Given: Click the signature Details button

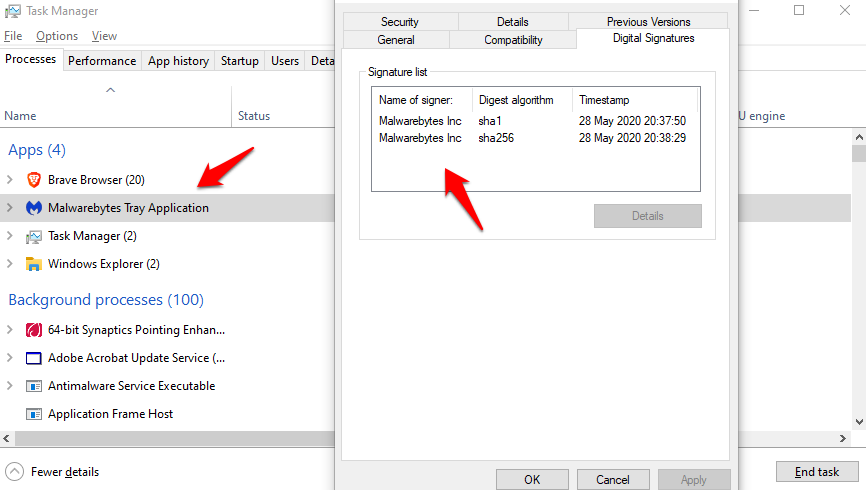Looking at the screenshot, I should (648, 216).
